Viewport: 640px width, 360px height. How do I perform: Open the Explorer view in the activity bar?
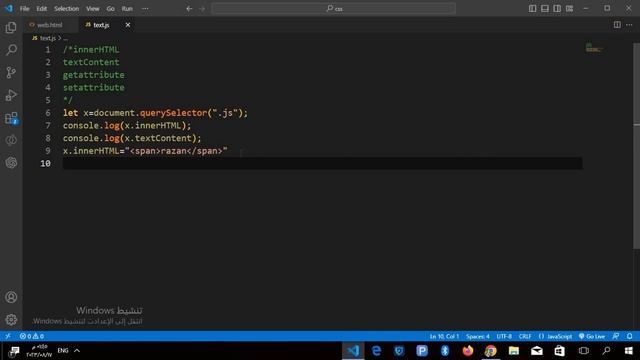click(x=11, y=28)
